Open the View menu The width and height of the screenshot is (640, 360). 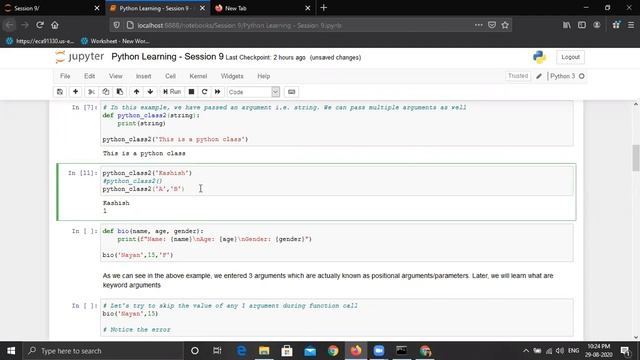(x=116, y=76)
